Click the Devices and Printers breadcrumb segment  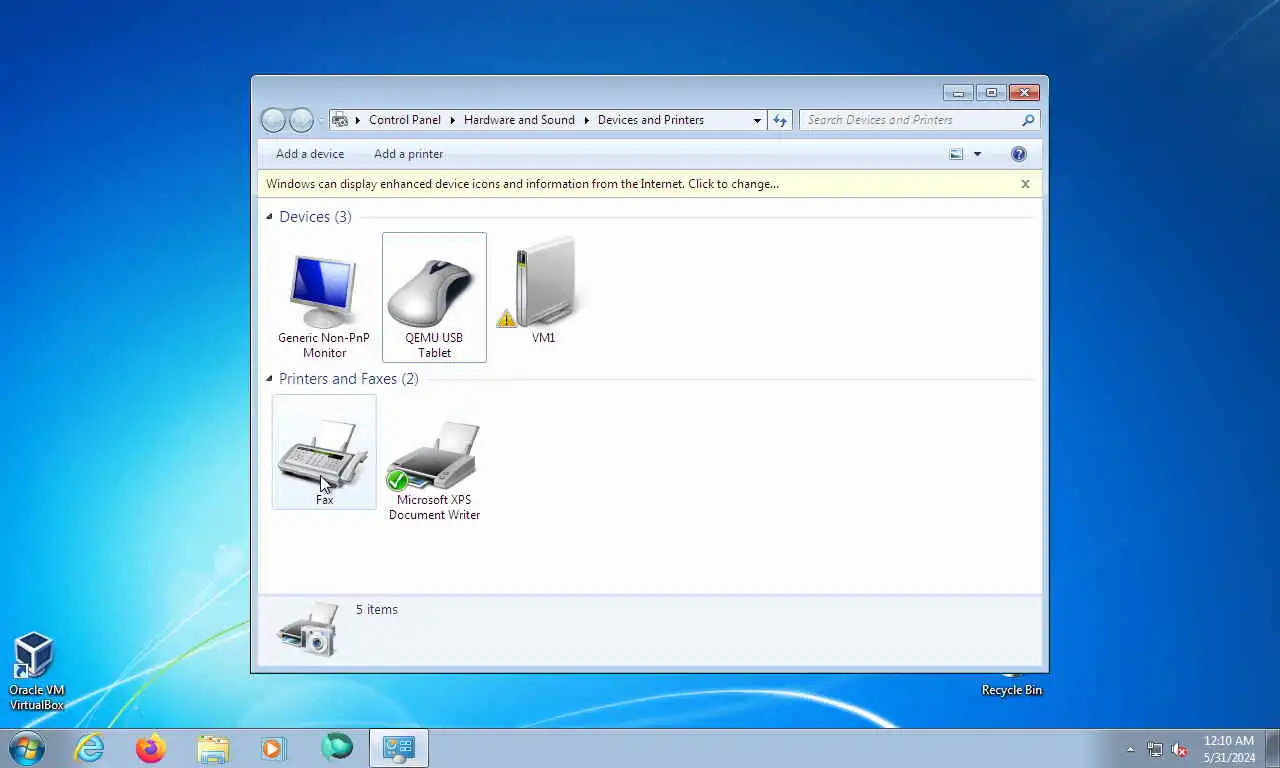click(651, 120)
